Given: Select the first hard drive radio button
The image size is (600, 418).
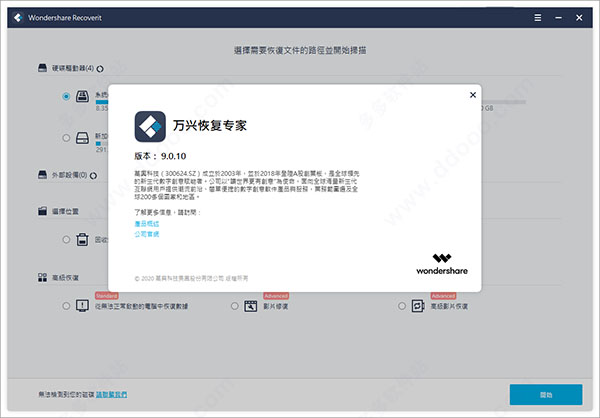Looking at the screenshot, I should (66, 96).
